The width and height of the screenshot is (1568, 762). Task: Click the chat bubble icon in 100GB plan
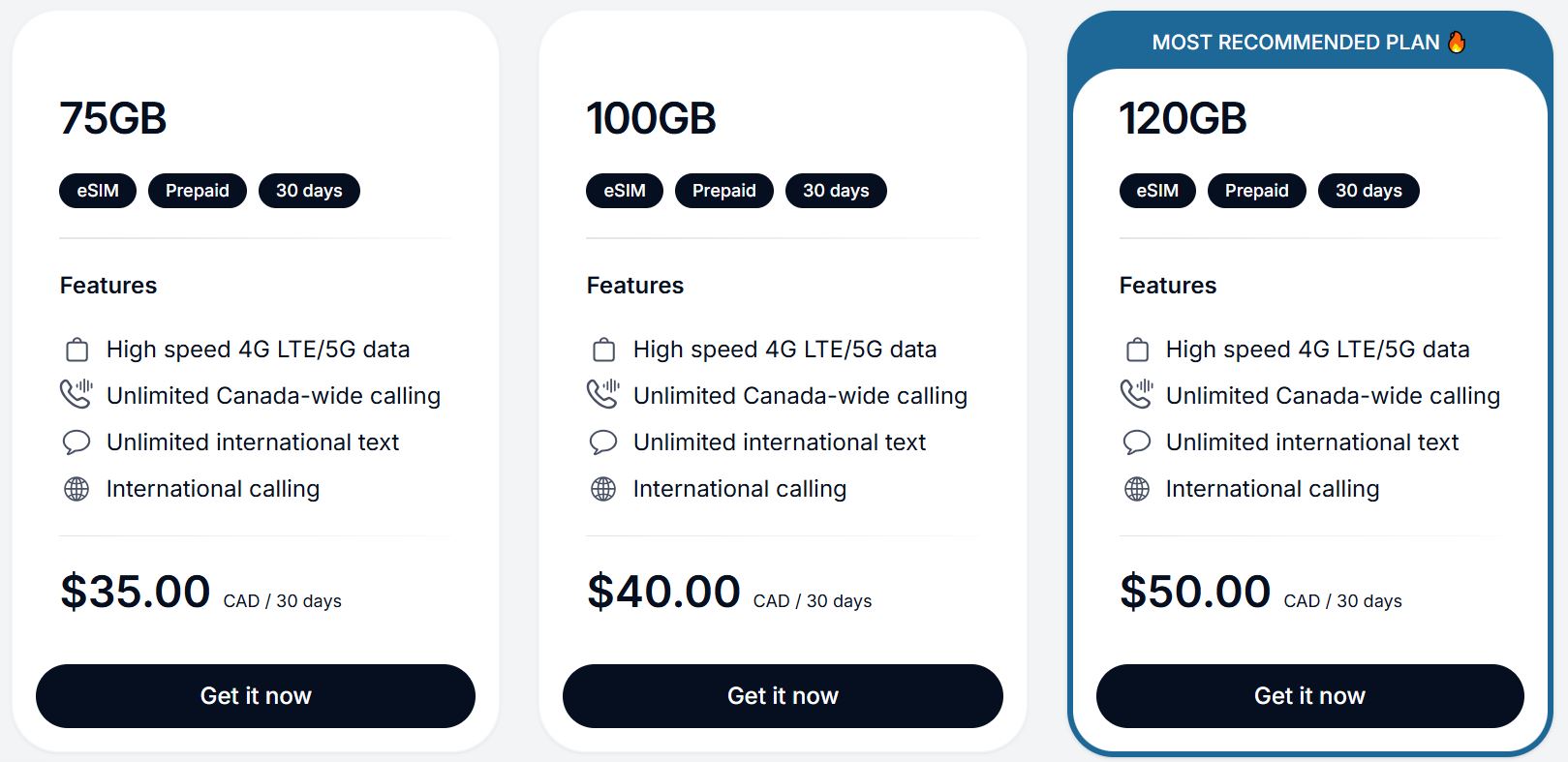click(603, 442)
